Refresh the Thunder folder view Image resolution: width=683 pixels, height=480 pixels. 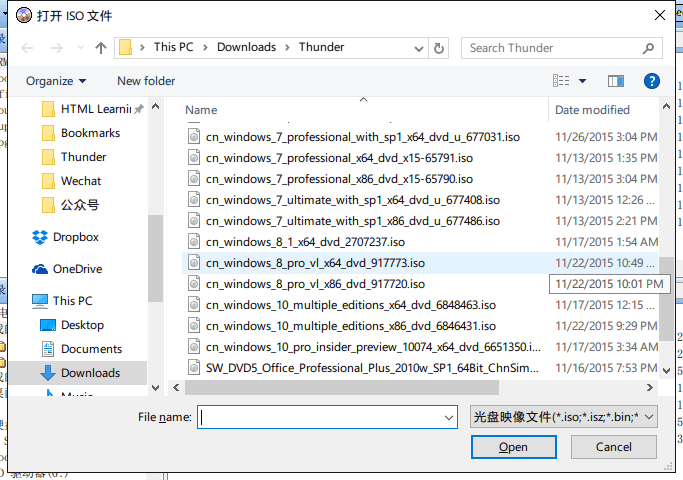[439, 48]
